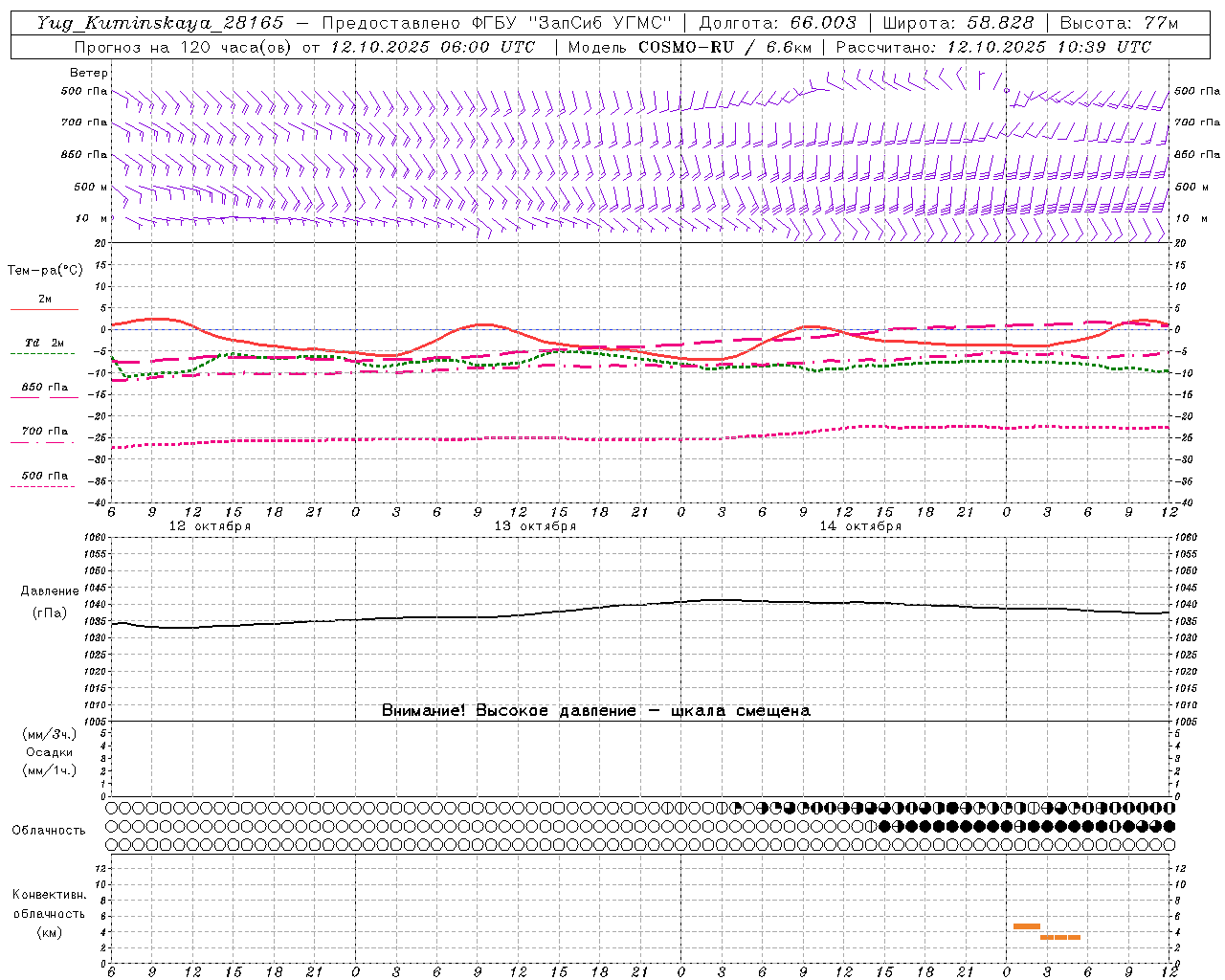Click the forecast start time 12.10.2025 06:00 UTC
Viewport: 1225px width, 980px height.
tap(433, 47)
